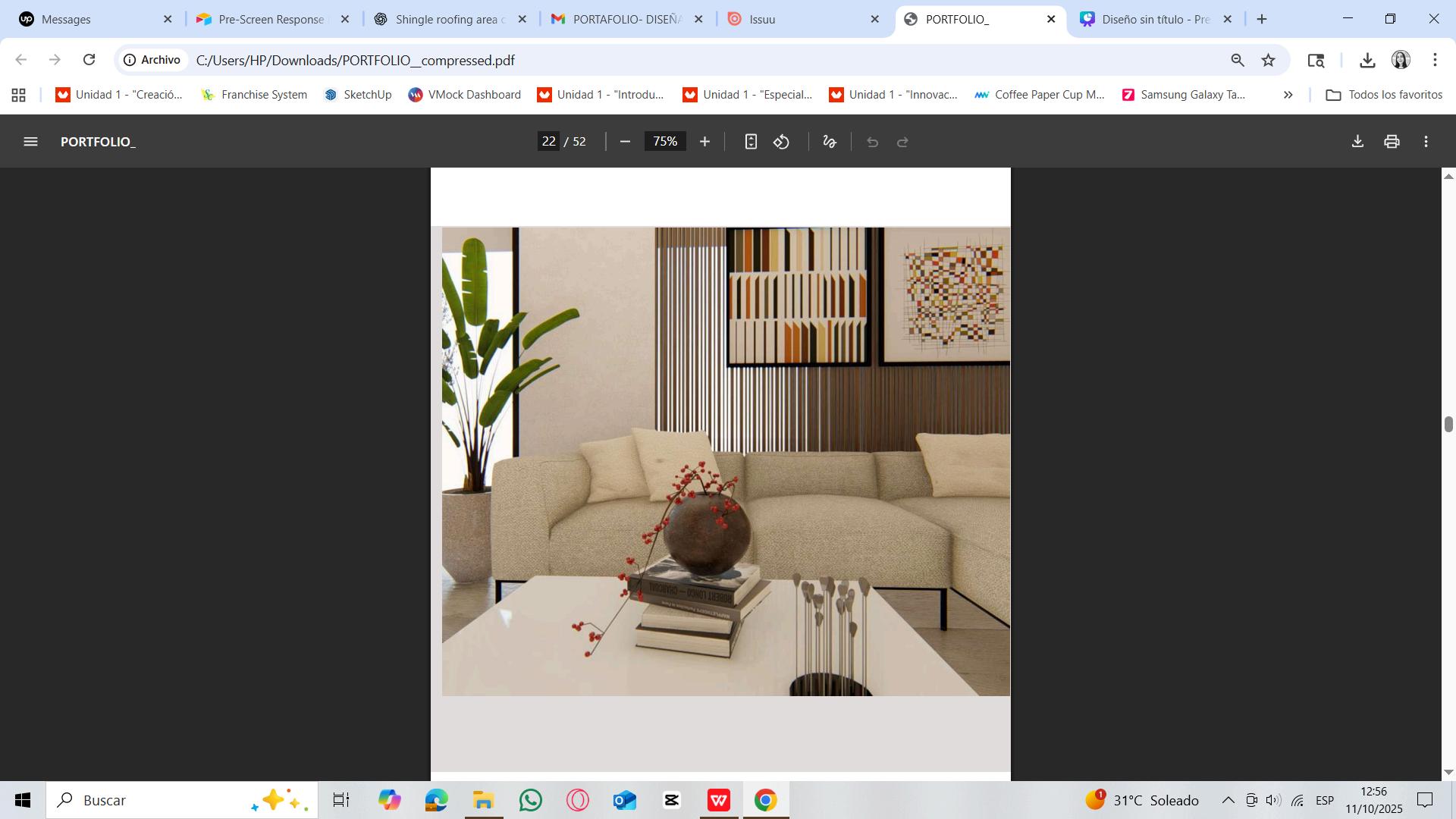Zoom in the PDF document

[704, 142]
